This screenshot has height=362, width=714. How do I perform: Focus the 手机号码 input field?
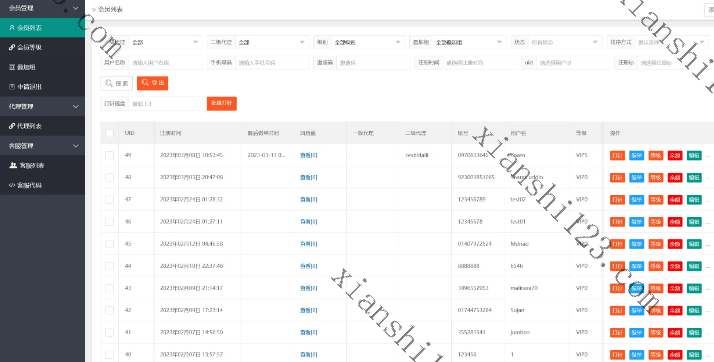(272, 62)
